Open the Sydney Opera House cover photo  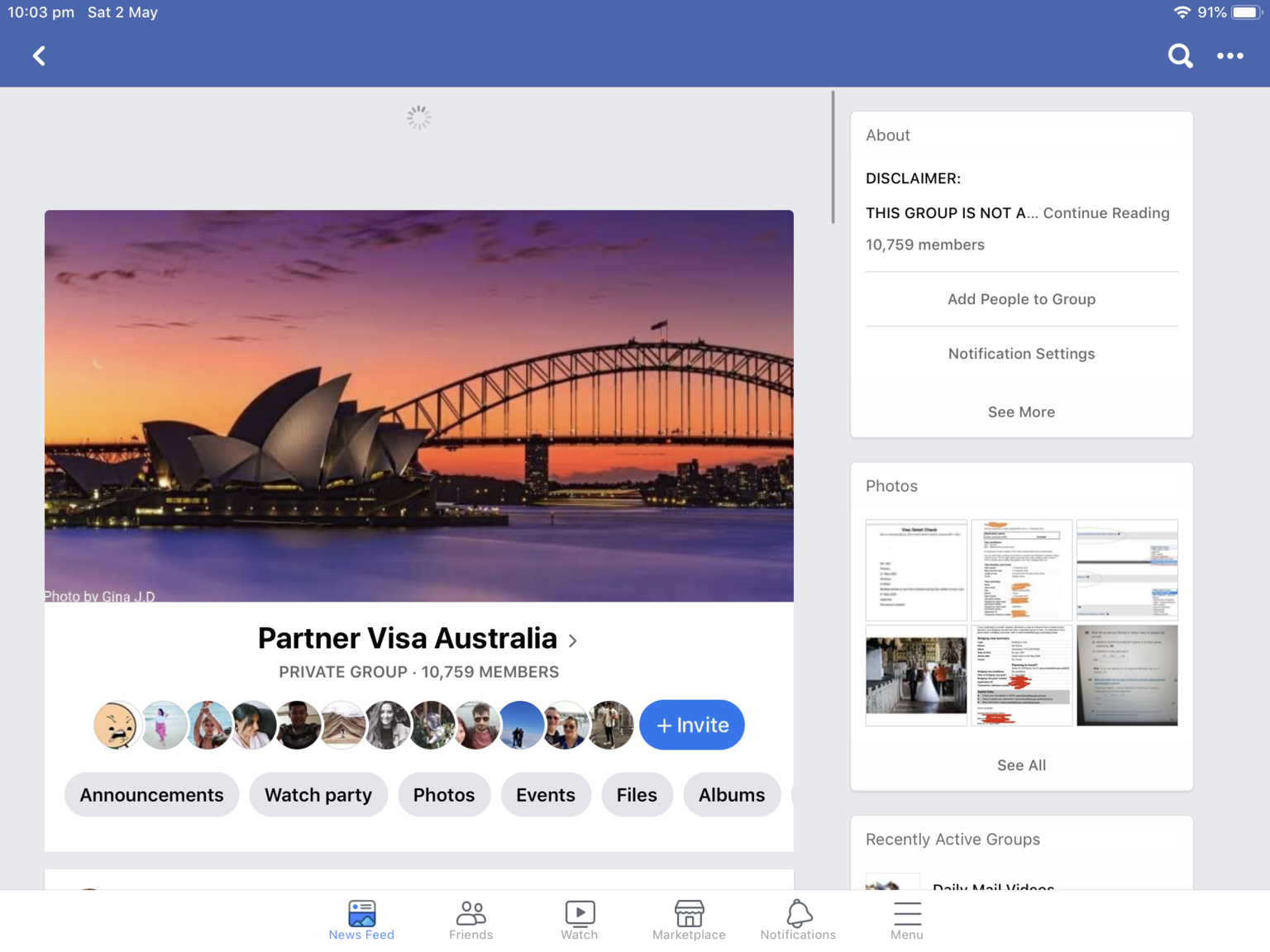pyautogui.click(x=419, y=406)
